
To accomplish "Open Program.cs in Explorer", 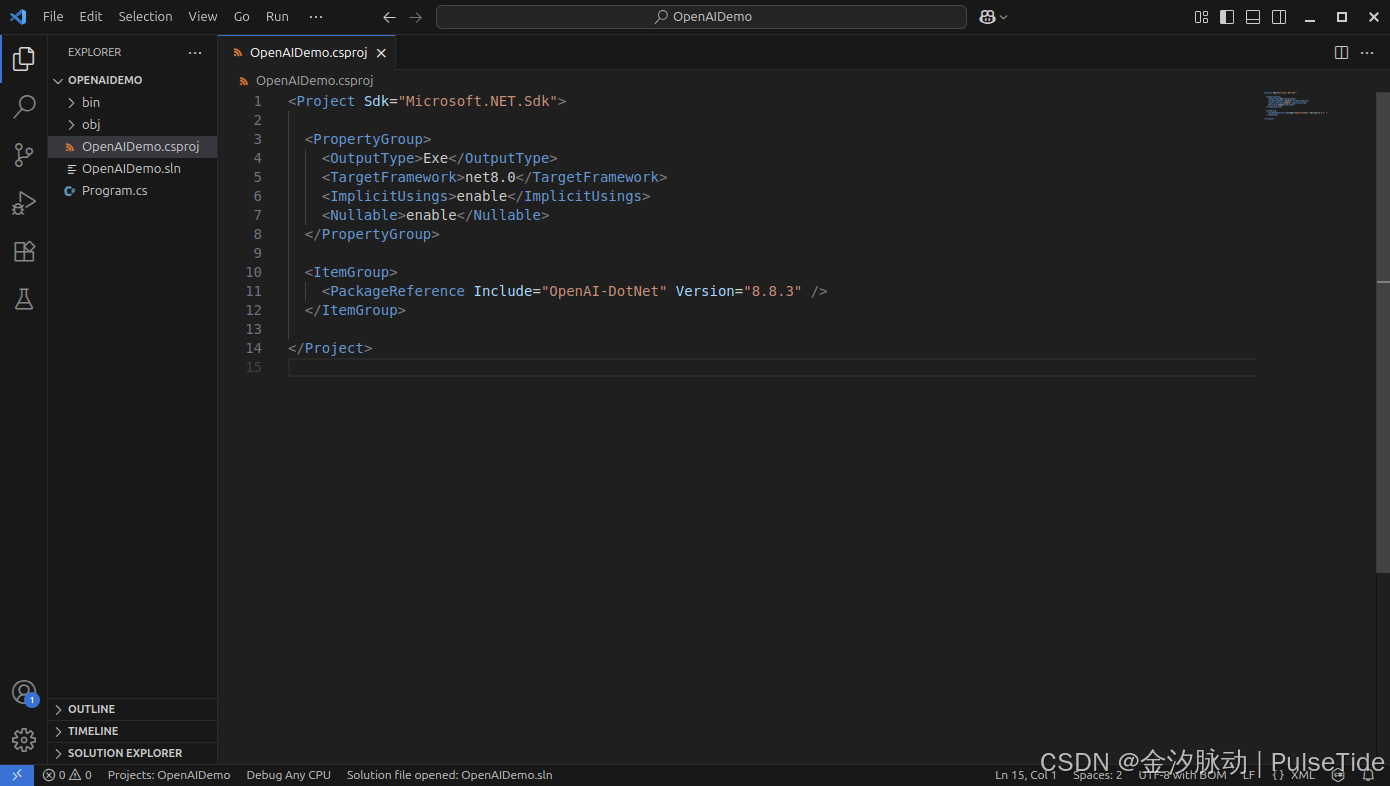I will [x=132, y=190].
